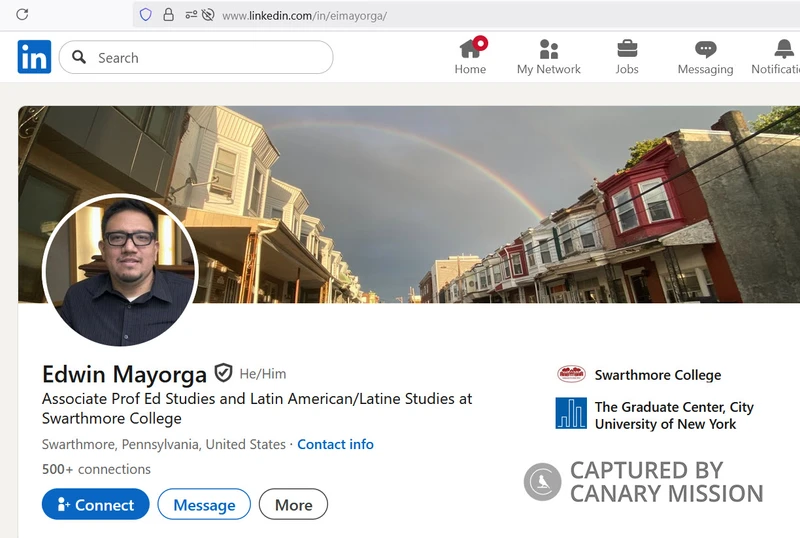Click the padlock site security icon
The image size is (800, 538).
(x=168, y=15)
